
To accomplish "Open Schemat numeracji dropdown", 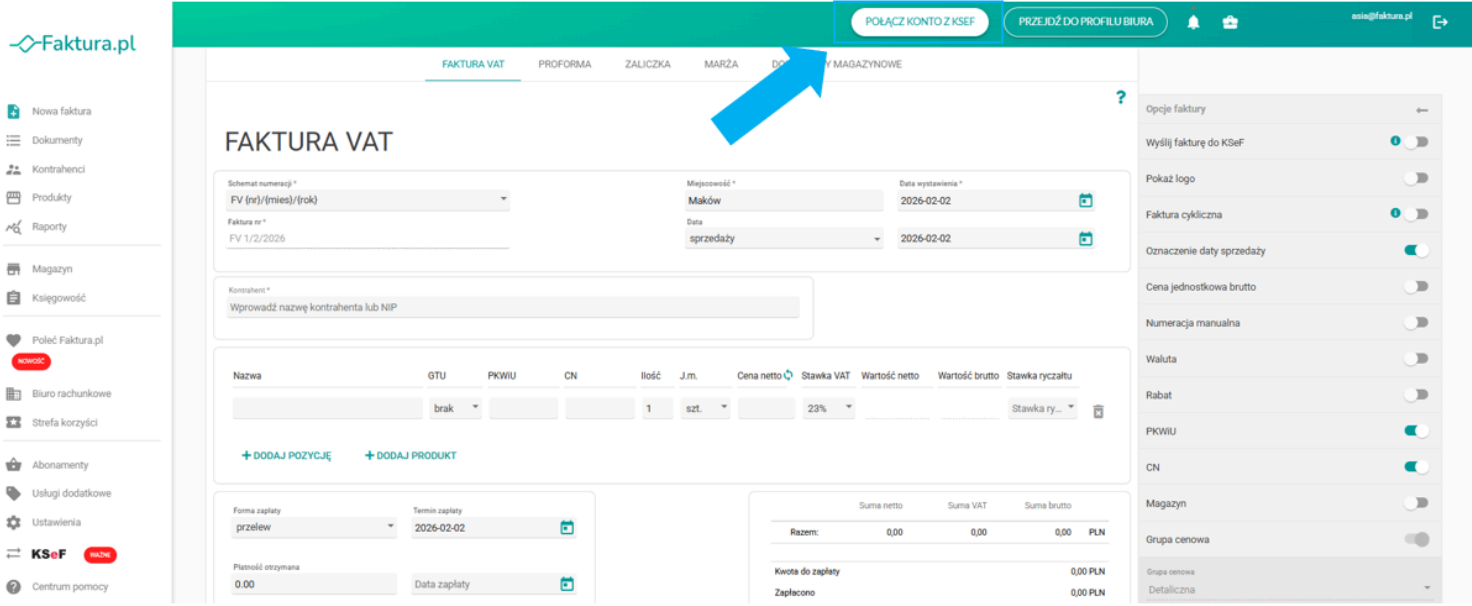I will [368, 200].
